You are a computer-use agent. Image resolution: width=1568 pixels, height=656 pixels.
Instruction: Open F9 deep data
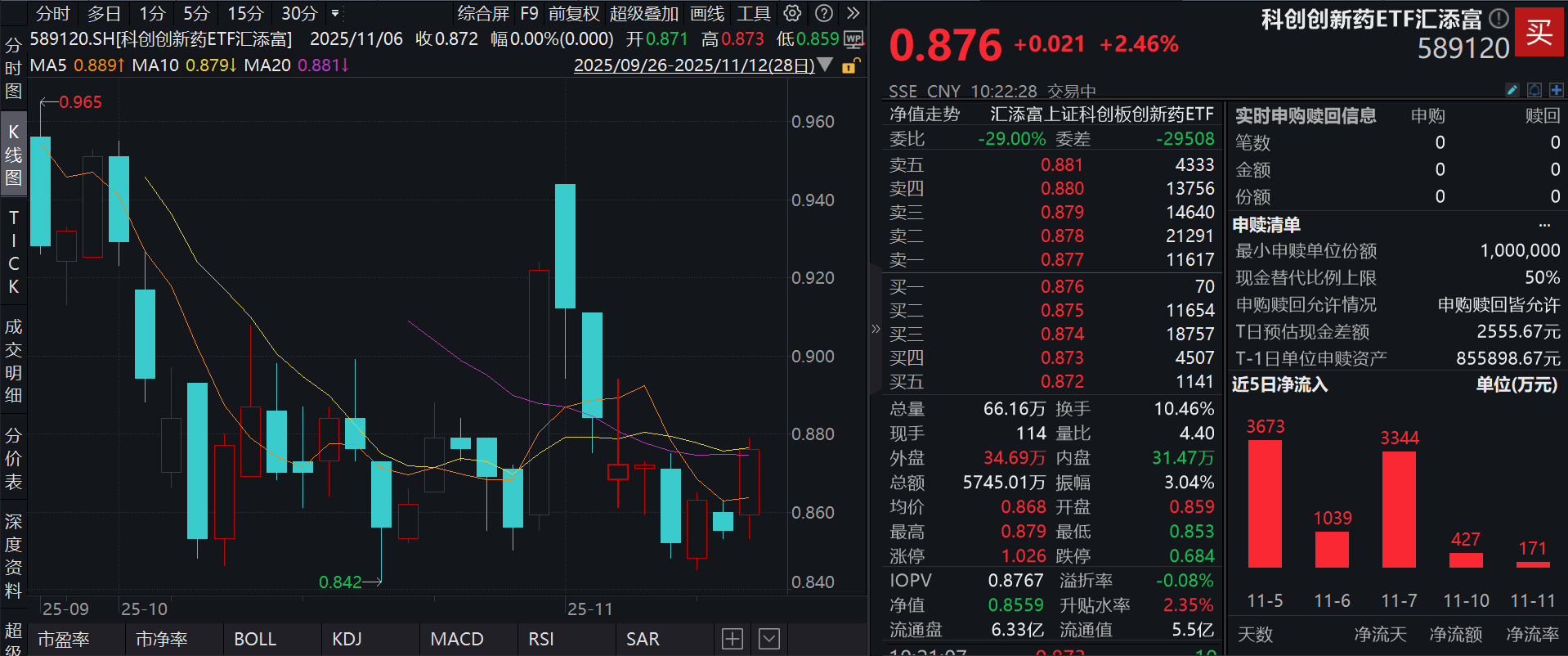pyautogui.click(x=529, y=13)
